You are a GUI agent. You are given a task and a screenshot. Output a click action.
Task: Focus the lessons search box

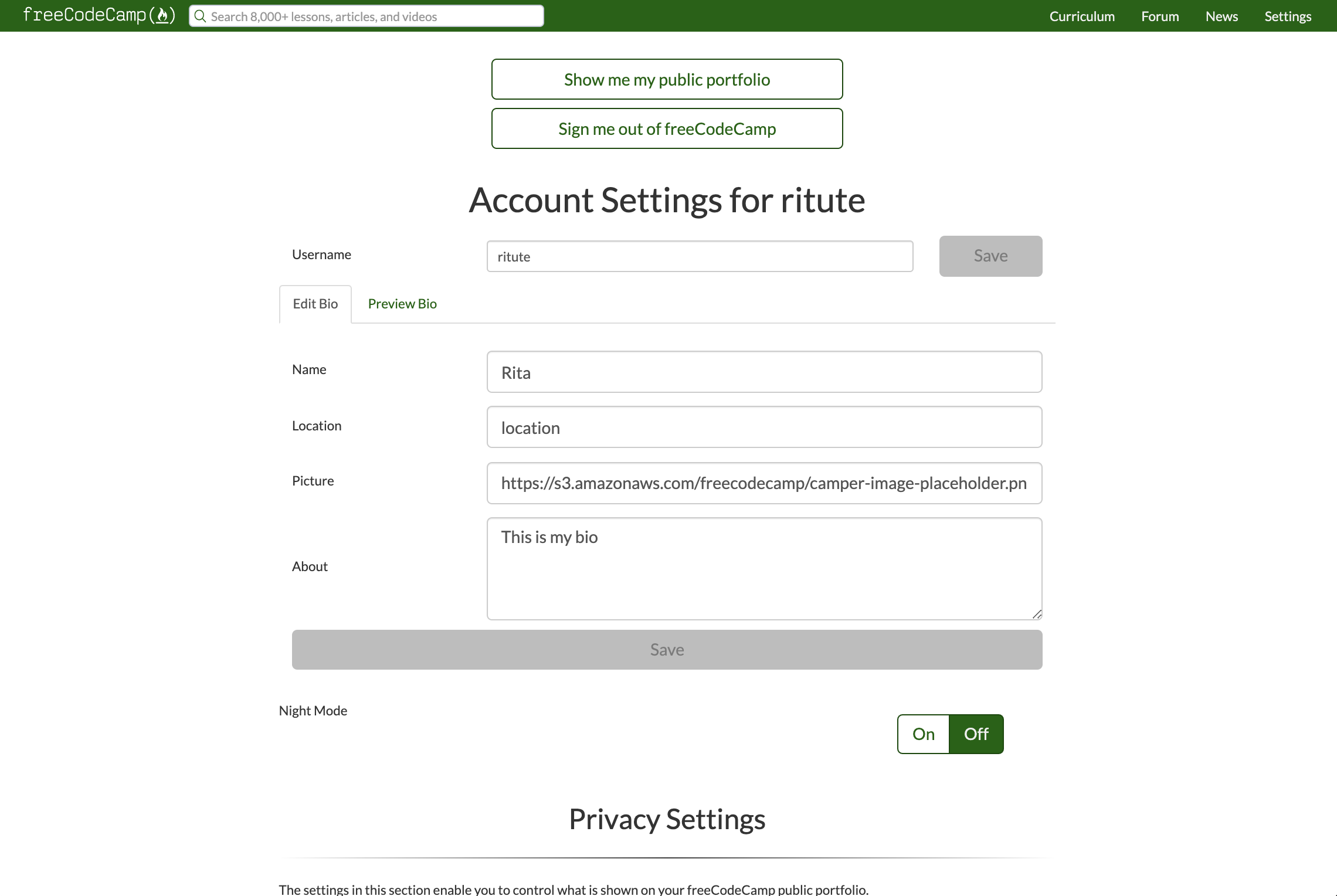coord(375,16)
